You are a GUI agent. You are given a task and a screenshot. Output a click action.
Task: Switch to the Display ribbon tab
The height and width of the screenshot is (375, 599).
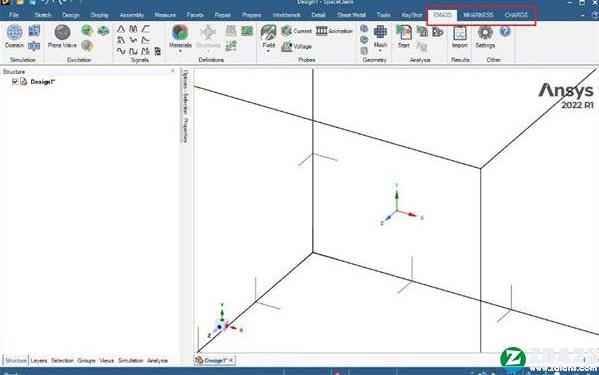(100, 15)
